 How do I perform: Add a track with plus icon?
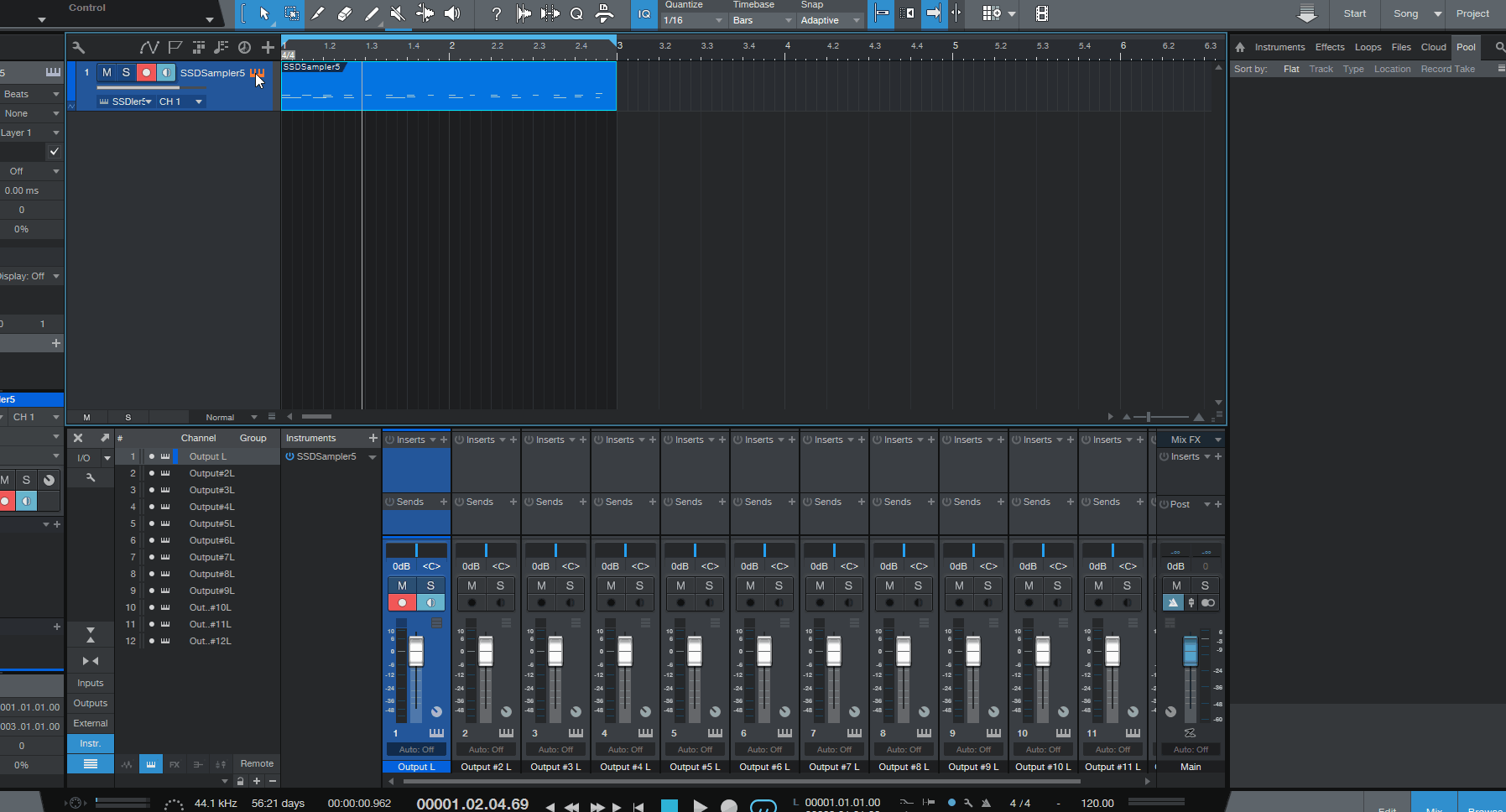268,47
